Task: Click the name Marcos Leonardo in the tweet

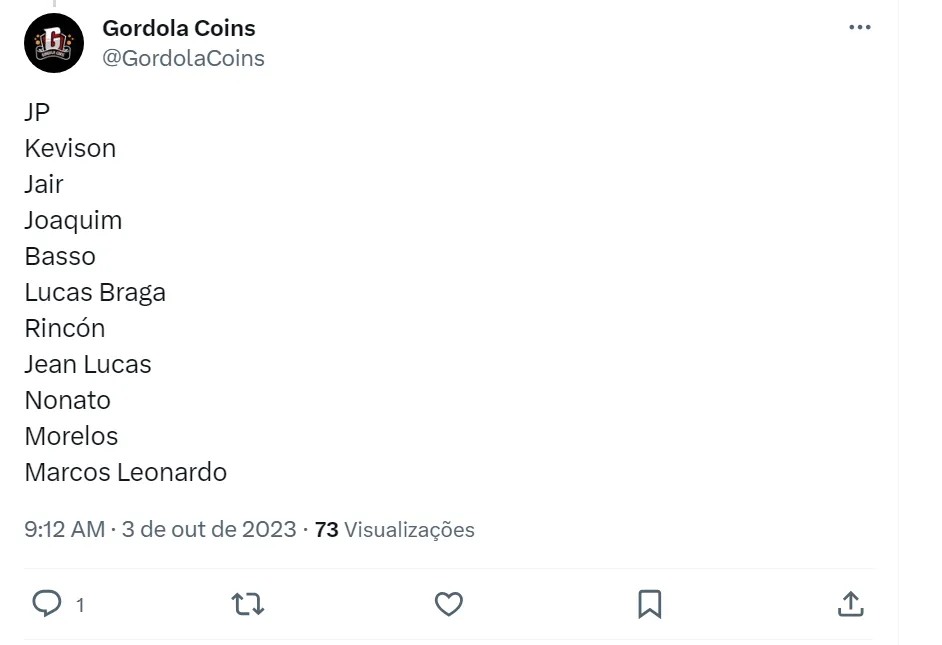Action: 126,472
